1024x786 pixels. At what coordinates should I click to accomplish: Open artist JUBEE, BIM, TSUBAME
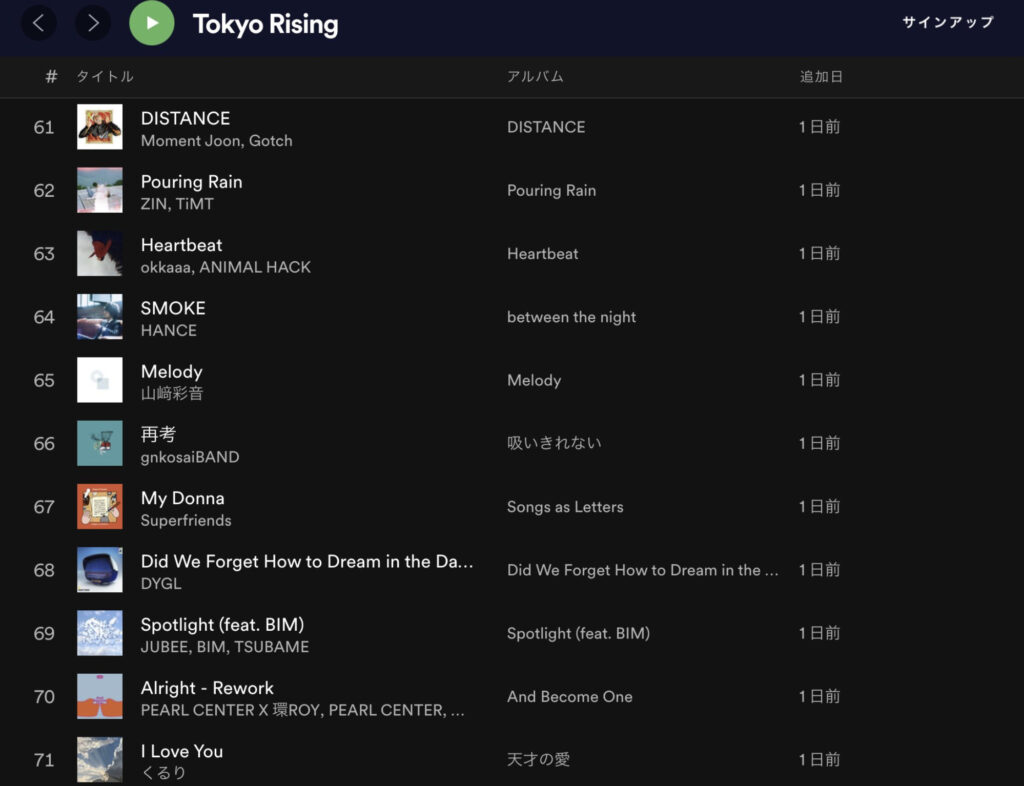coord(225,647)
